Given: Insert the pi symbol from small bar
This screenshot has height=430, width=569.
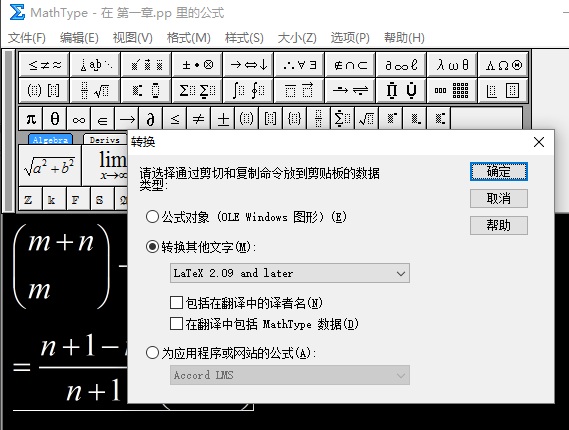Looking at the screenshot, I should (31, 119).
